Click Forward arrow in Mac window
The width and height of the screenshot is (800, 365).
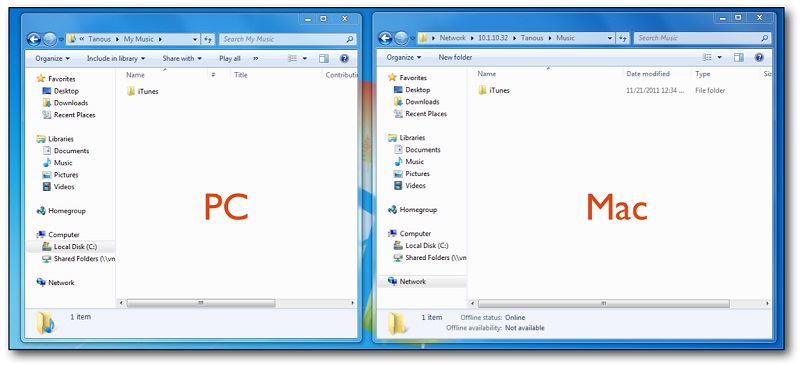coord(401,38)
